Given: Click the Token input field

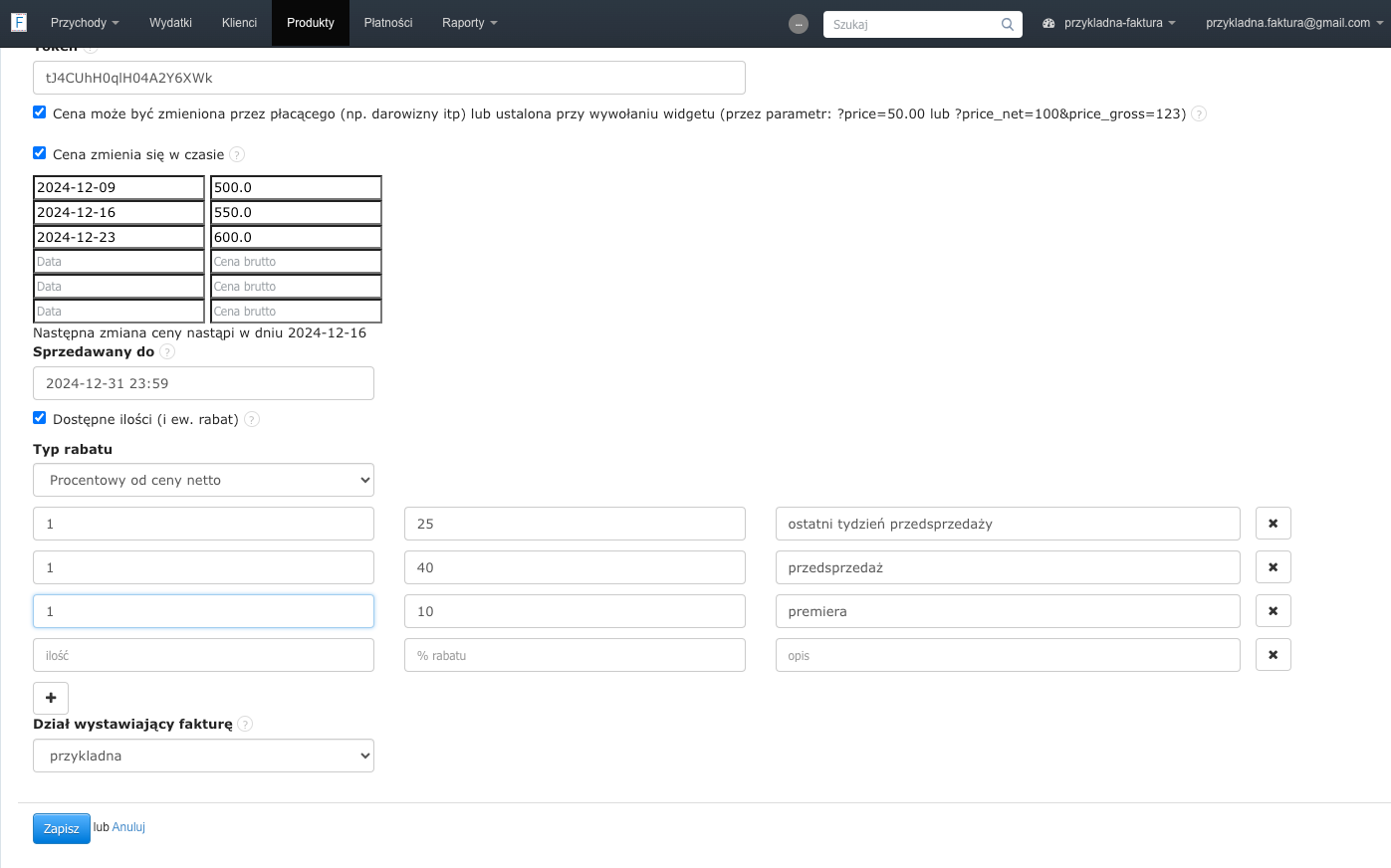Looking at the screenshot, I should [x=389, y=78].
